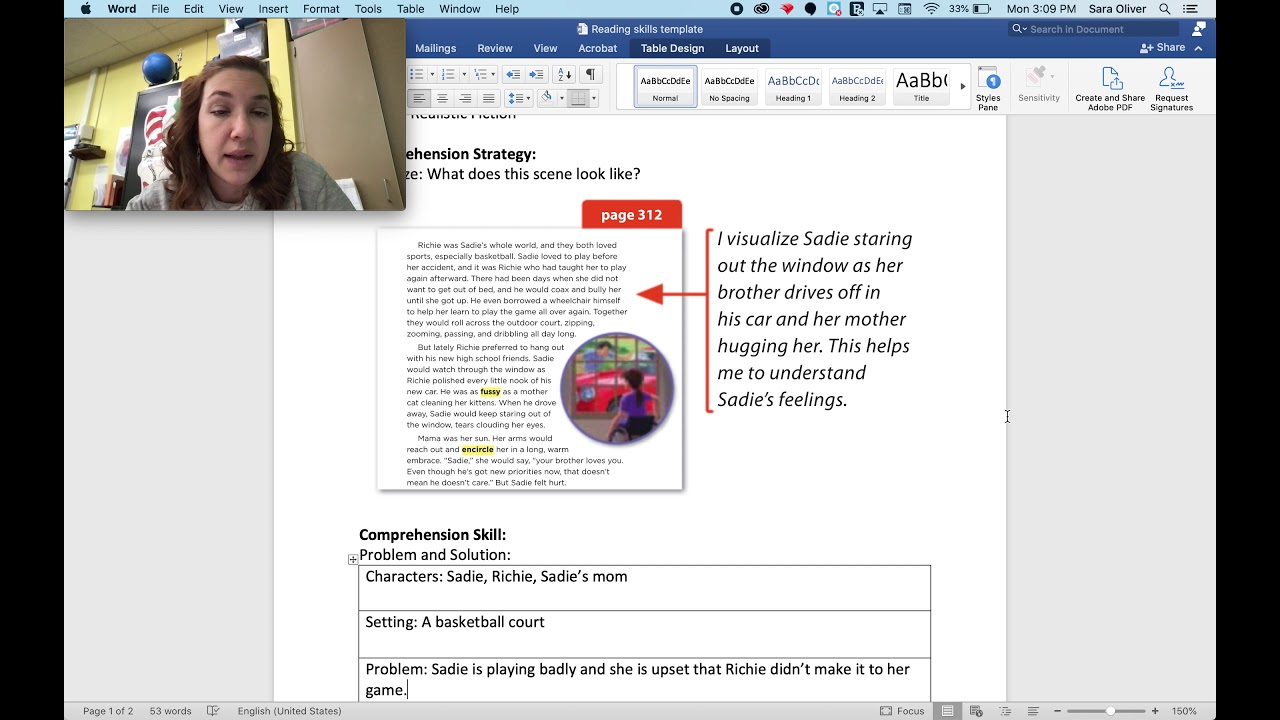Image resolution: width=1280 pixels, height=720 pixels.
Task: Apply shading with paint bucket icon
Action: (546, 98)
